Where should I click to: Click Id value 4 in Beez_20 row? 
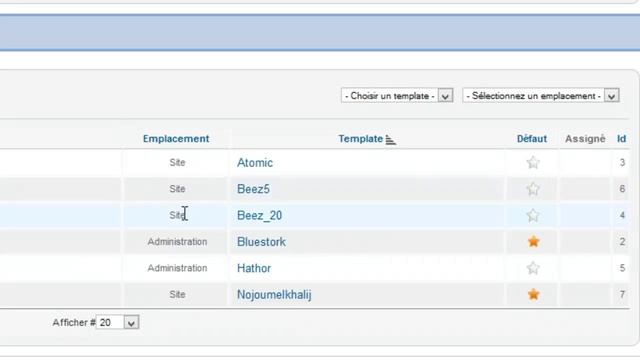click(x=622, y=215)
